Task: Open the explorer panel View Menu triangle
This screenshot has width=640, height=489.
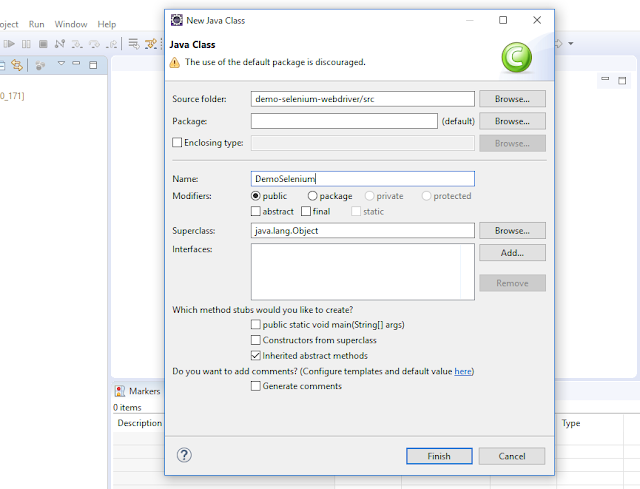Action: [x=61, y=63]
